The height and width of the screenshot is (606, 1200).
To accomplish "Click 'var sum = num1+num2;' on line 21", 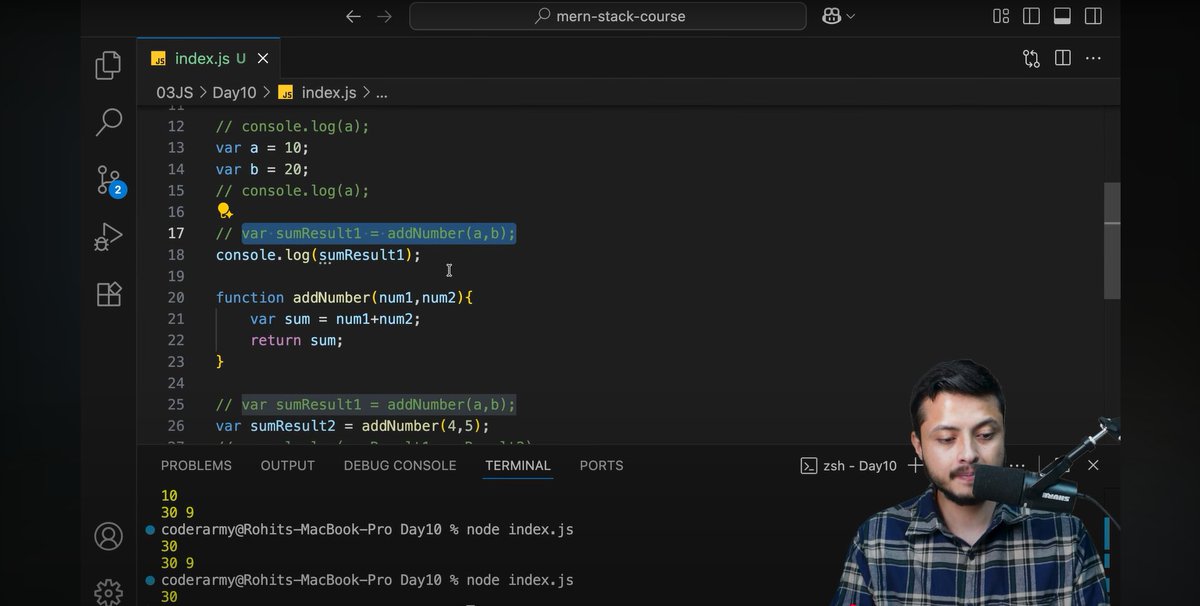I will [336, 319].
